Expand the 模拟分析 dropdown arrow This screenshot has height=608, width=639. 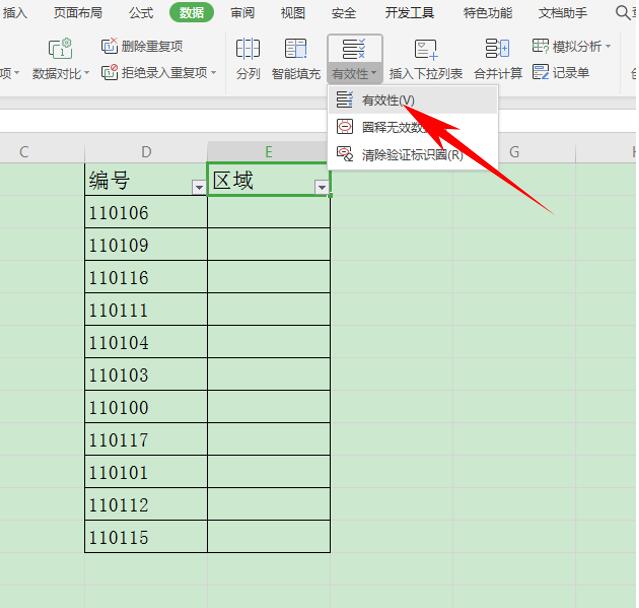[x=608, y=46]
